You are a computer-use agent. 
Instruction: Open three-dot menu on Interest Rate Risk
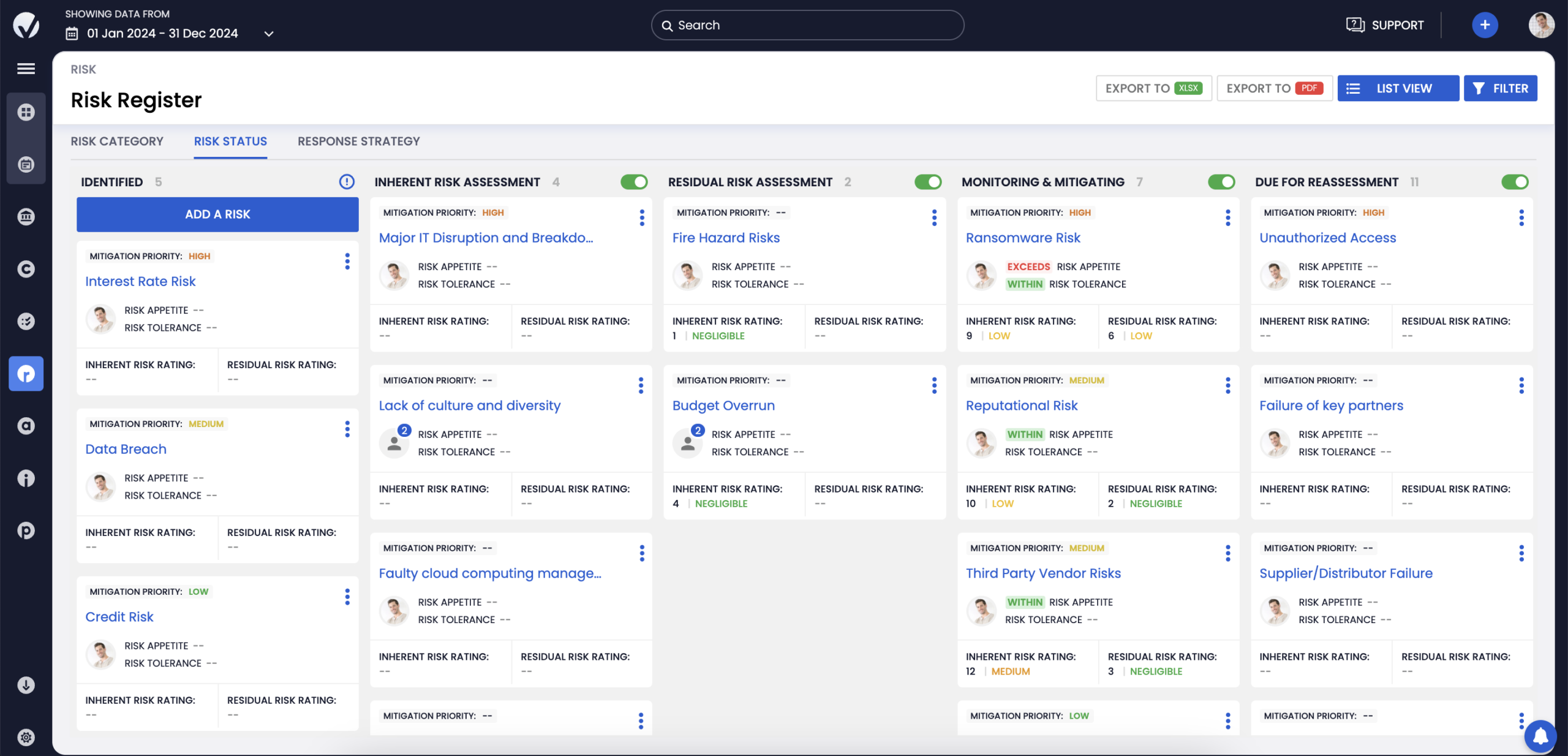tap(347, 262)
